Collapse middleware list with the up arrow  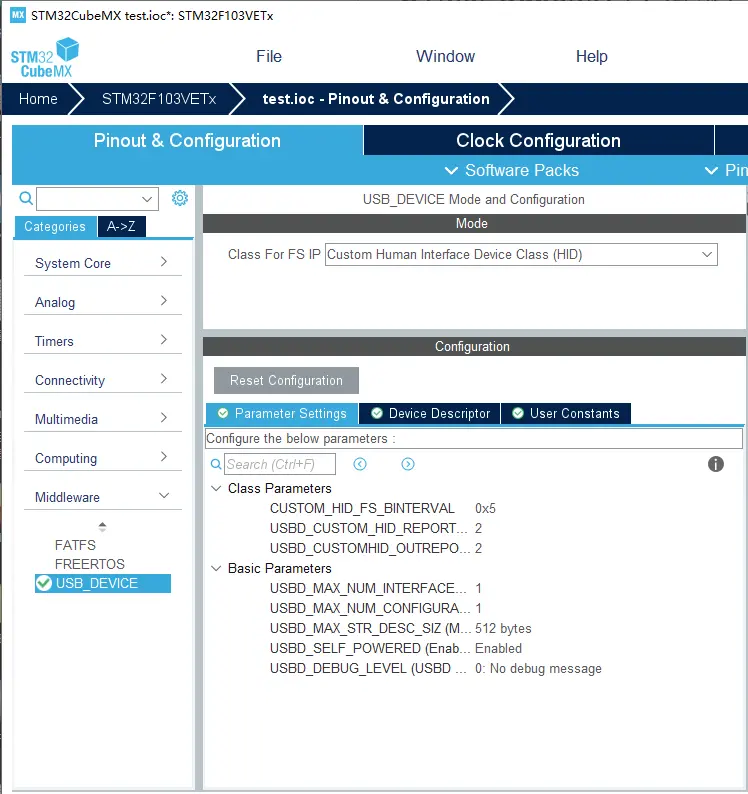(102, 527)
